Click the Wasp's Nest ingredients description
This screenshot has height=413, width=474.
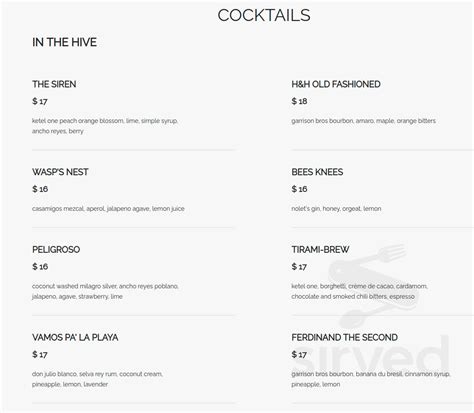point(108,209)
